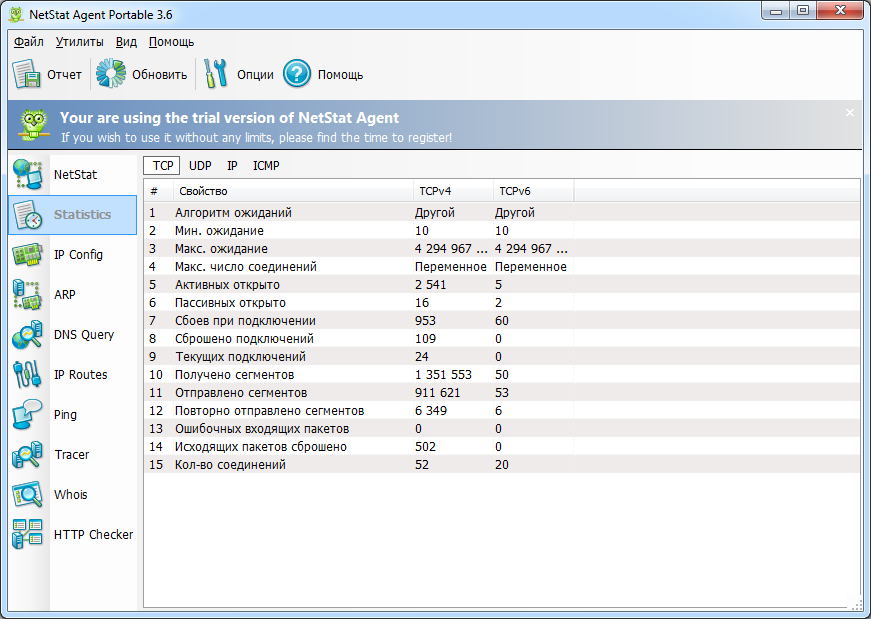Select the Statistics clock-sheet icon

[x=28, y=214]
